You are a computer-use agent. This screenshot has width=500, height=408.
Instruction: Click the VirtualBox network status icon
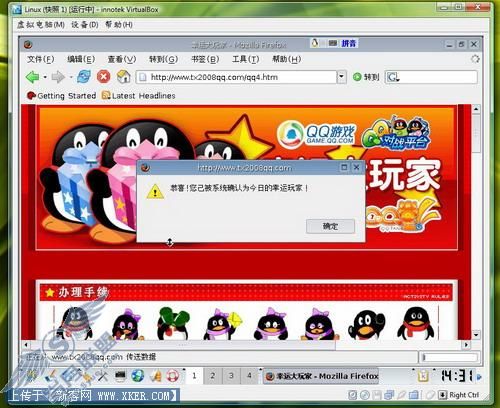(x=389, y=395)
